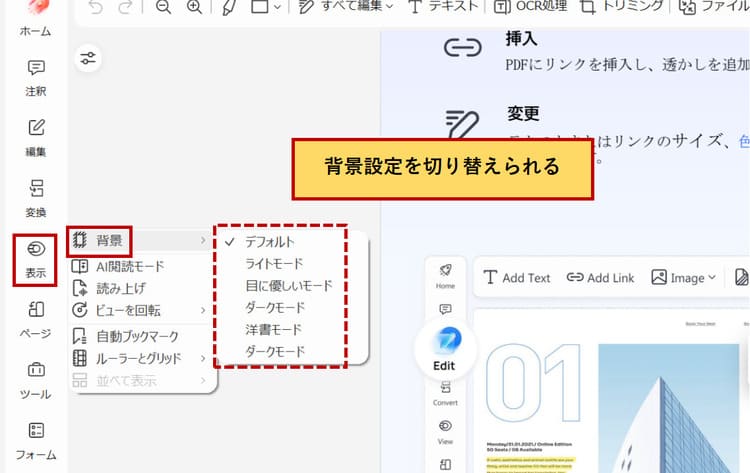Click the chain link icon beside 挿入

click(463, 47)
